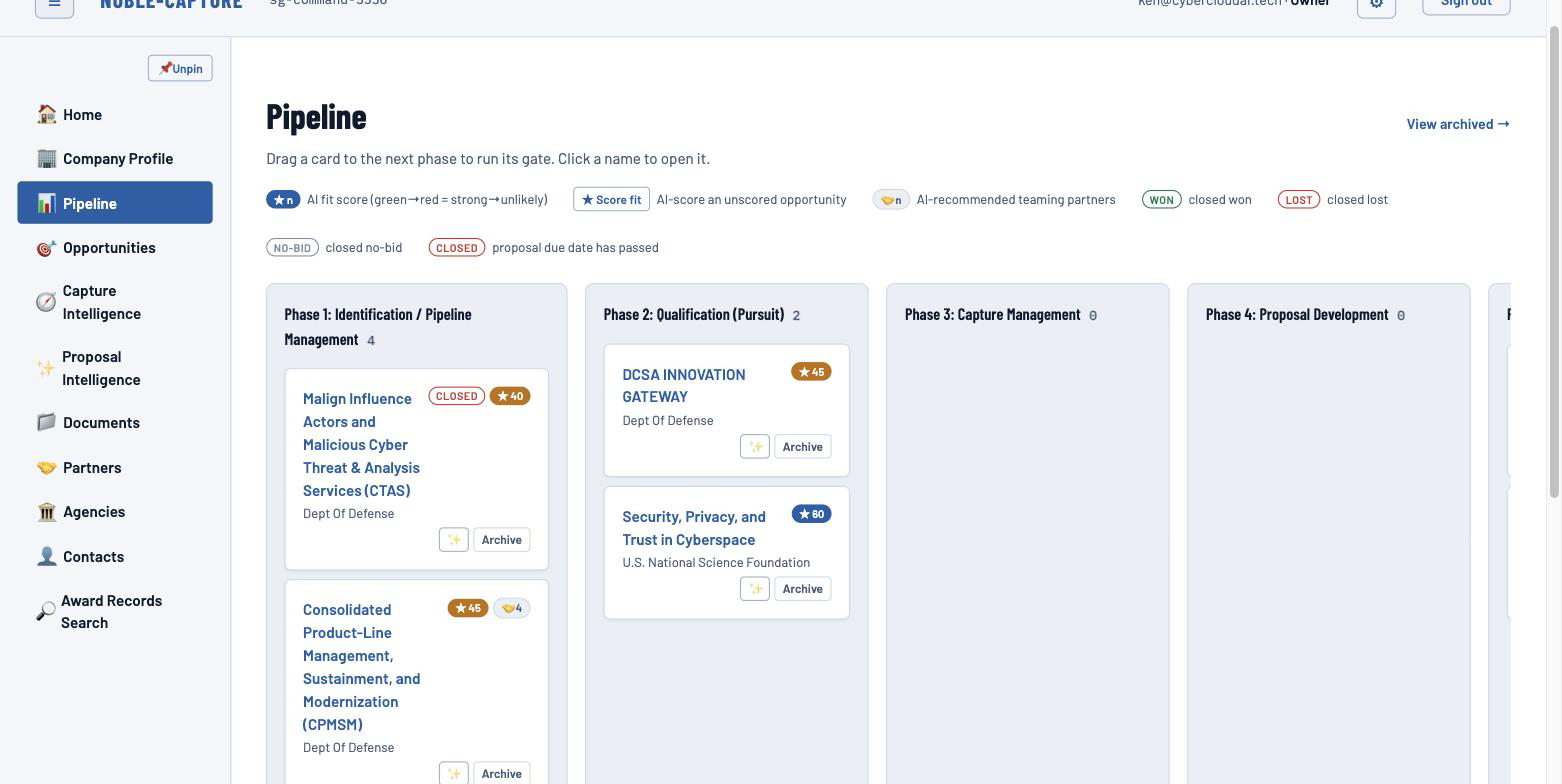Open Documents in the sidebar

coord(115,422)
